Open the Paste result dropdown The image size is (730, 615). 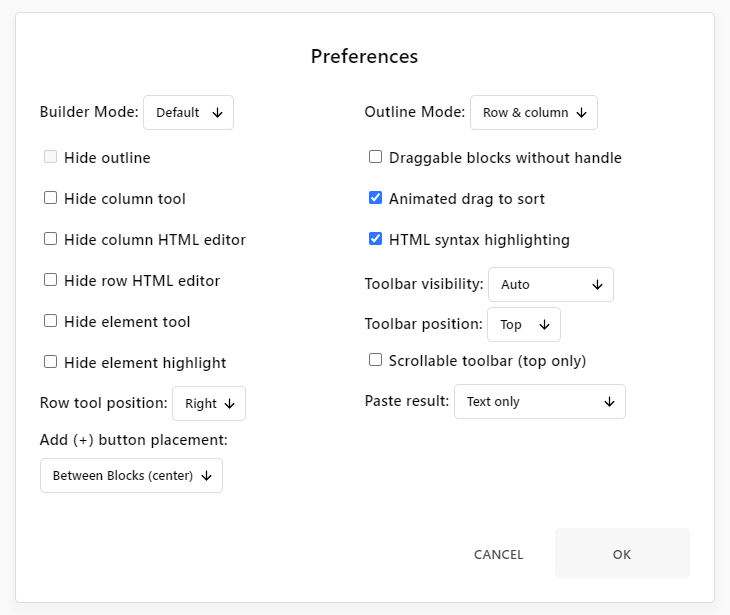540,401
